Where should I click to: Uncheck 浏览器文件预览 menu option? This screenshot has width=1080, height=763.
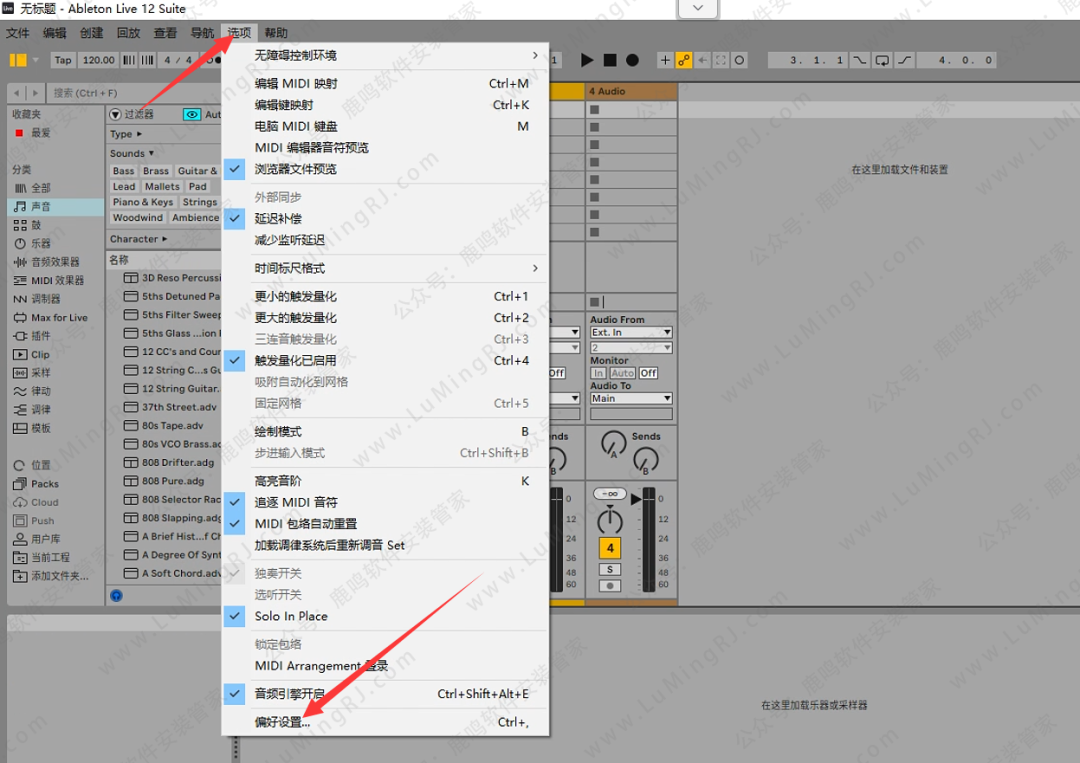(295, 169)
